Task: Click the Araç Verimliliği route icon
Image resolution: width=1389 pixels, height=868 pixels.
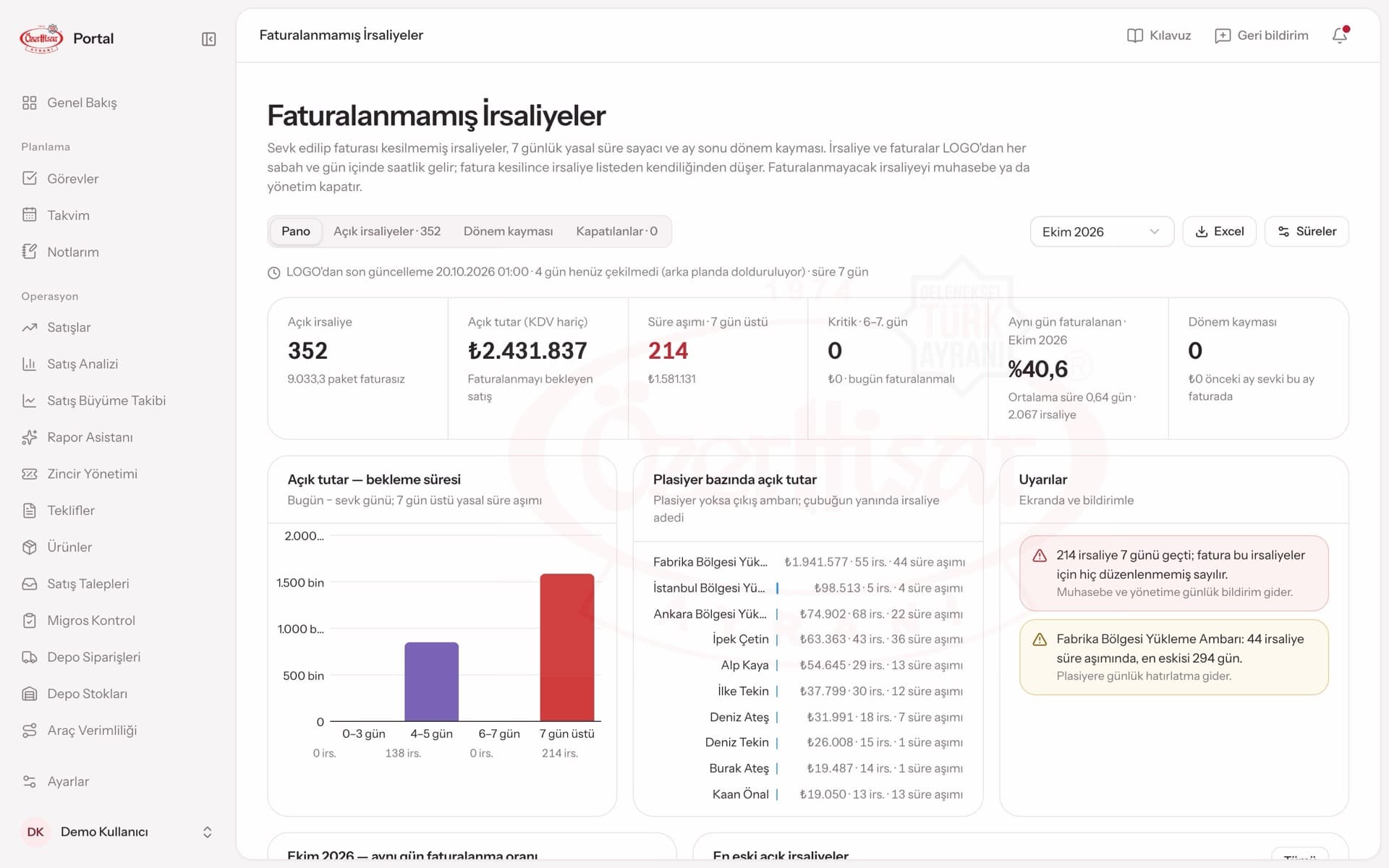Action: (x=29, y=731)
